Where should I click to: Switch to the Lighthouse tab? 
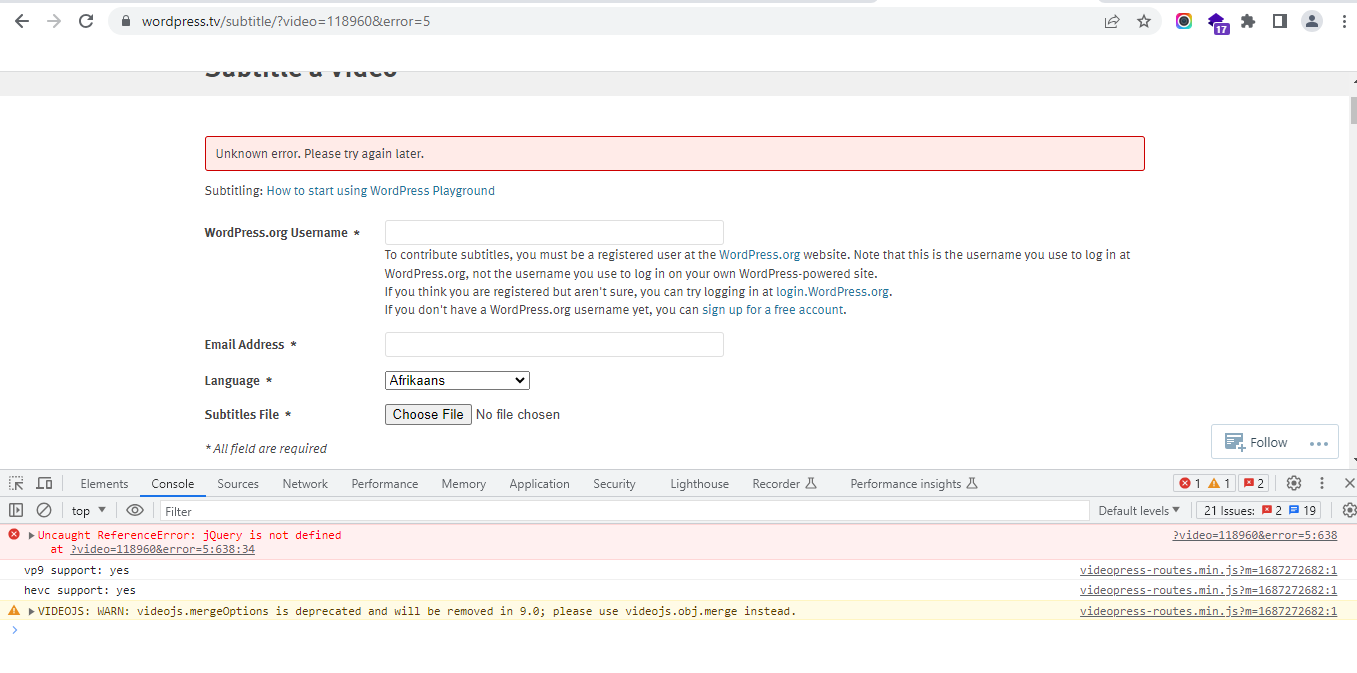click(699, 483)
